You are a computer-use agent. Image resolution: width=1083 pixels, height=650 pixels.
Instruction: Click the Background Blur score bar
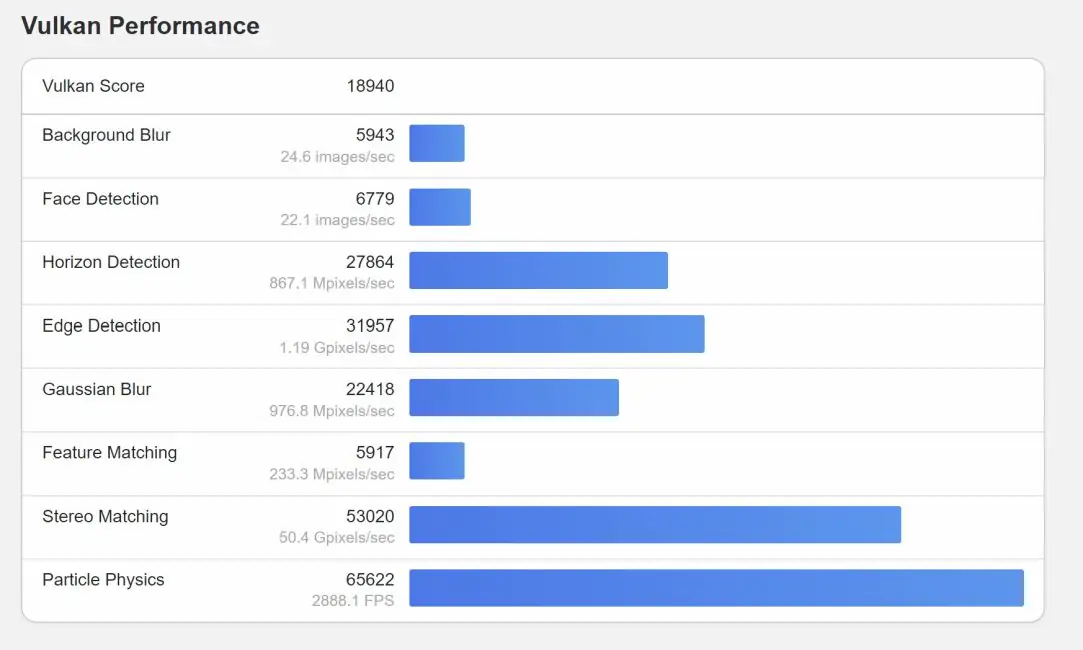click(437, 143)
